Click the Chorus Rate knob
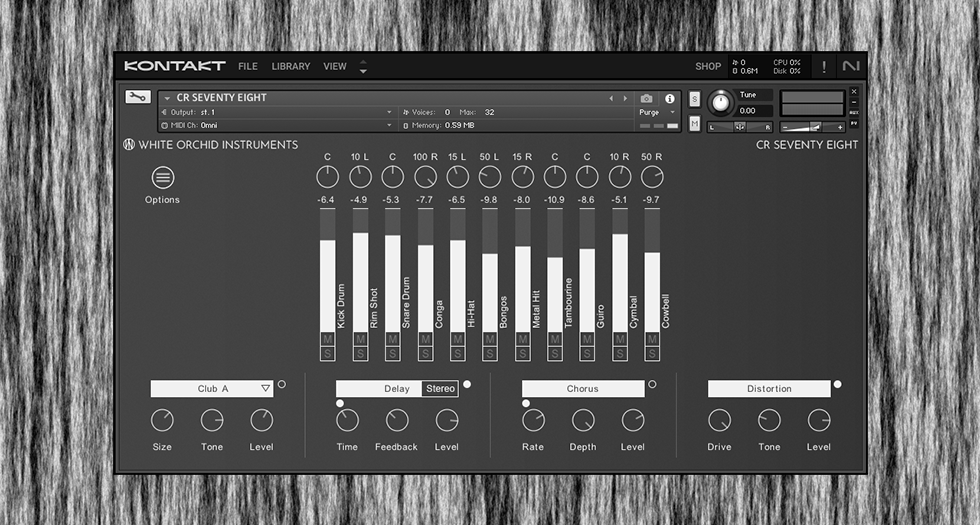 point(533,421)
